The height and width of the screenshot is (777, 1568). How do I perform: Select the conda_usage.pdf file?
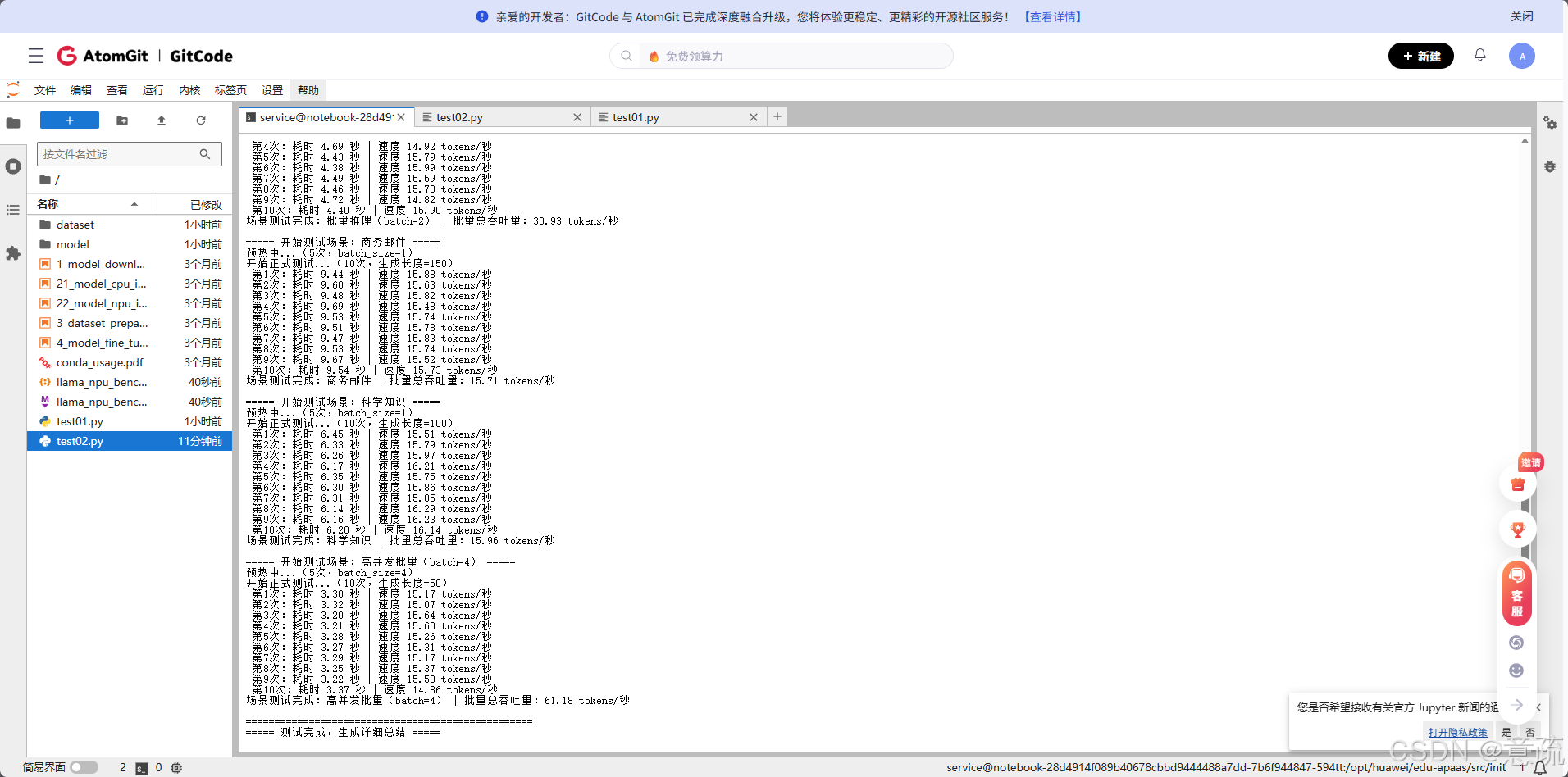130,362
